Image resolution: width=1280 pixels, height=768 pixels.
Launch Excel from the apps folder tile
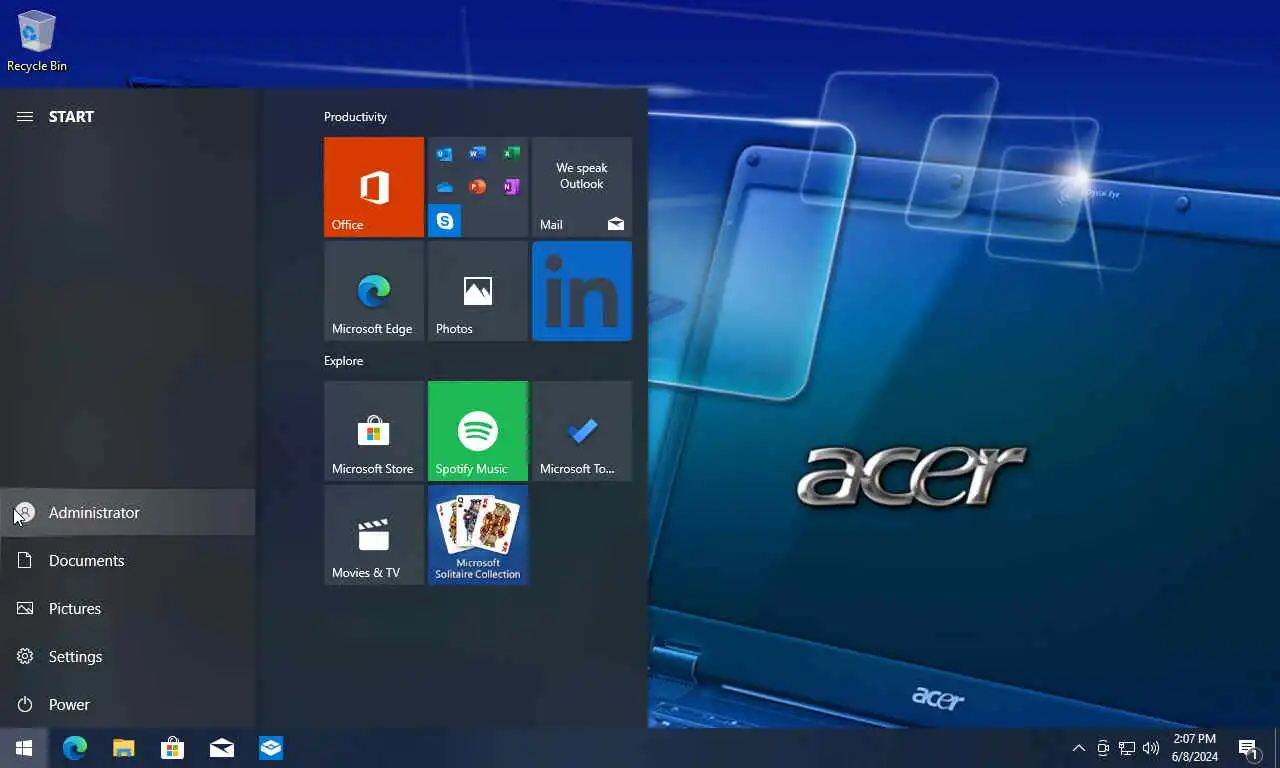(x=511, y=154)
